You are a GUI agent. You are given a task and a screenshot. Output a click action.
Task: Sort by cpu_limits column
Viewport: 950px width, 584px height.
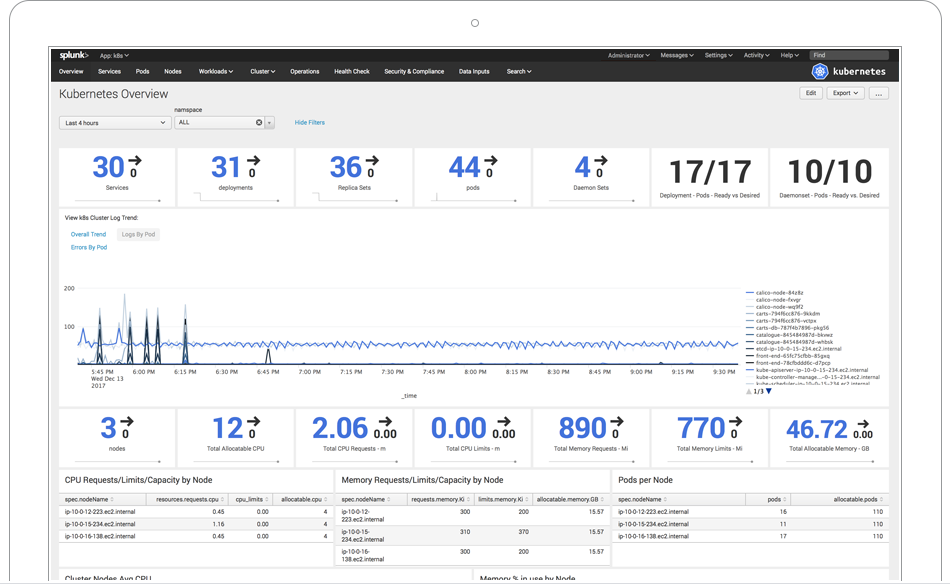pyautogui.click(x=251, y=500)
